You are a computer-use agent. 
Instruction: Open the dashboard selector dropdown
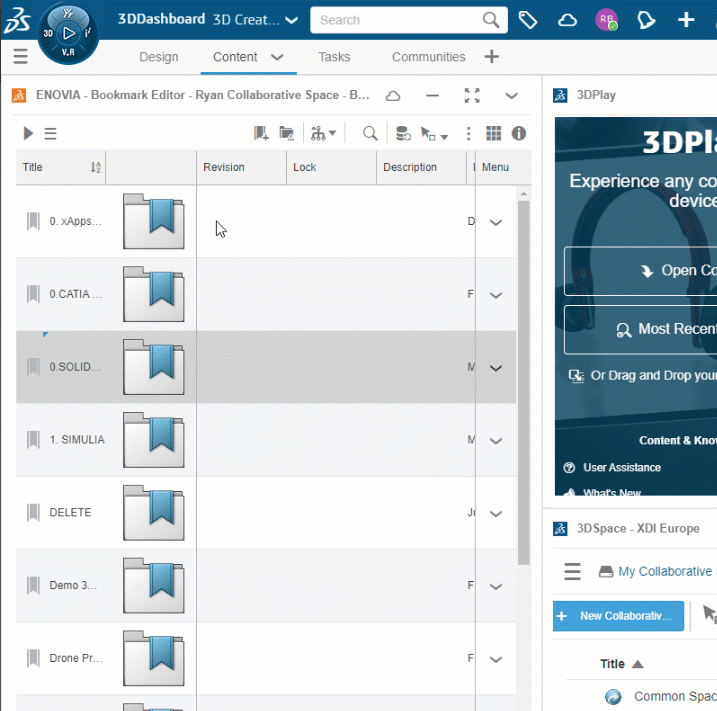[291, 20]
